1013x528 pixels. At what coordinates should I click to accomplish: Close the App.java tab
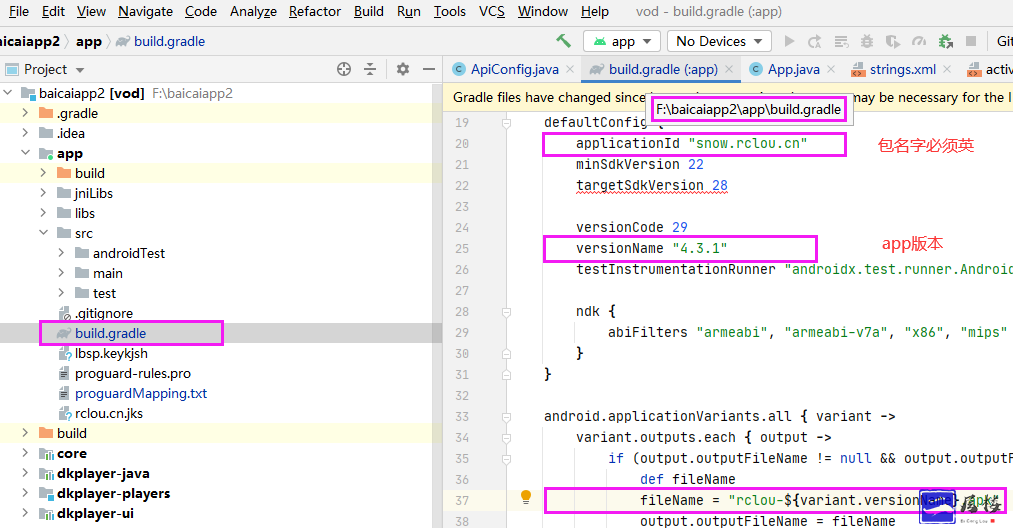(x=831, y=69)
